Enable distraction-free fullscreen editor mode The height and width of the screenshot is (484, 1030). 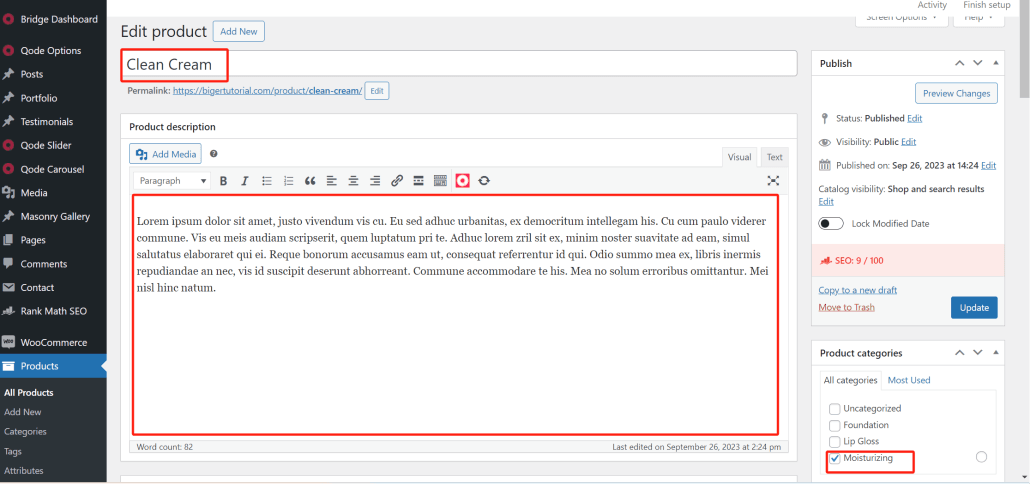[773, 181]
